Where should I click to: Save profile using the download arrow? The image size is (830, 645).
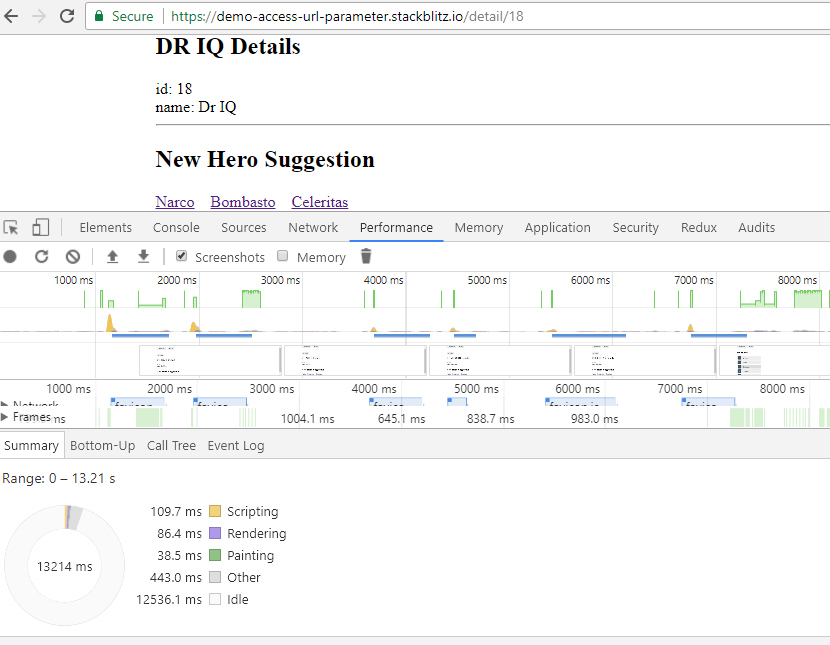coord(143,257)
